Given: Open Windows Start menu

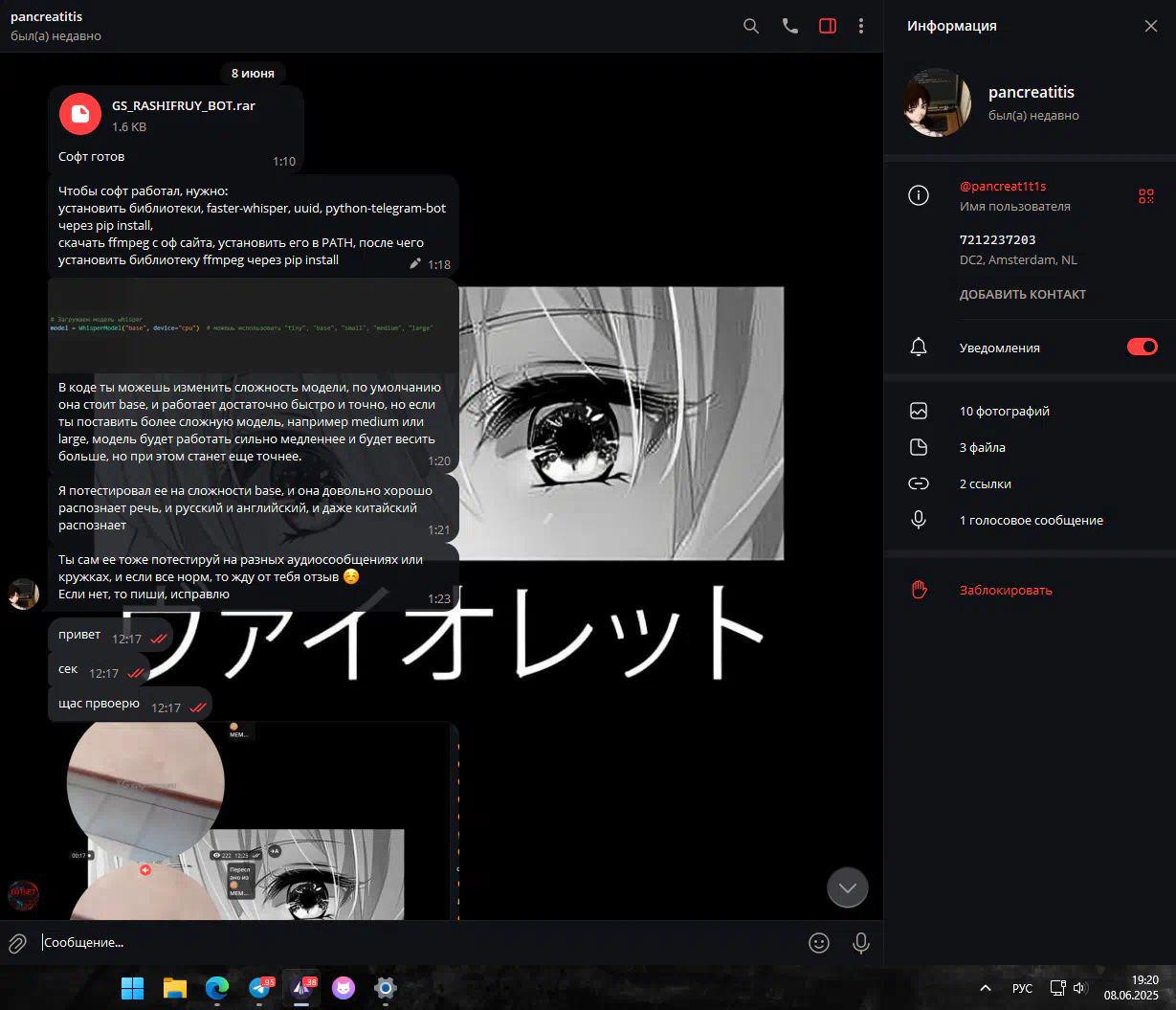Looking at the screenshot, I should (132, 988).
